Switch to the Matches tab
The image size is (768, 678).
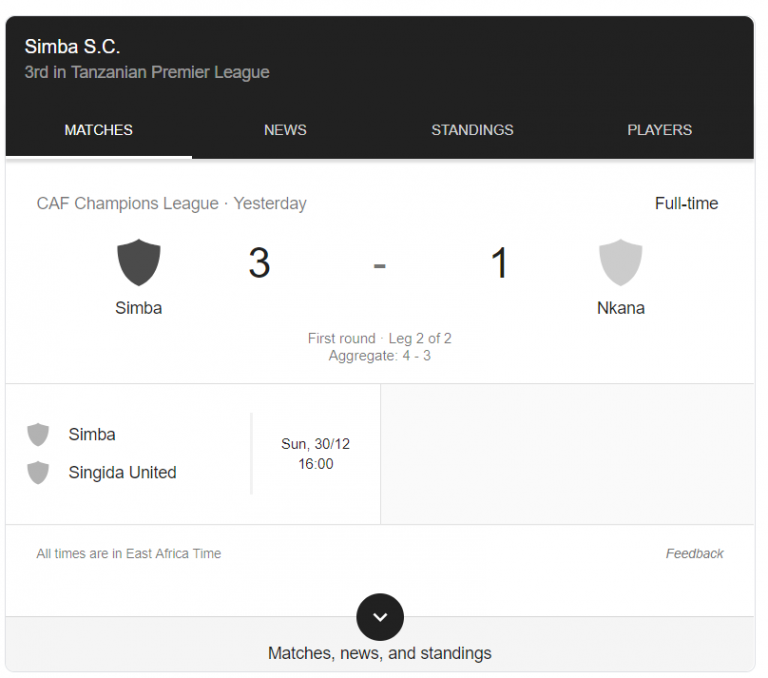98,130
